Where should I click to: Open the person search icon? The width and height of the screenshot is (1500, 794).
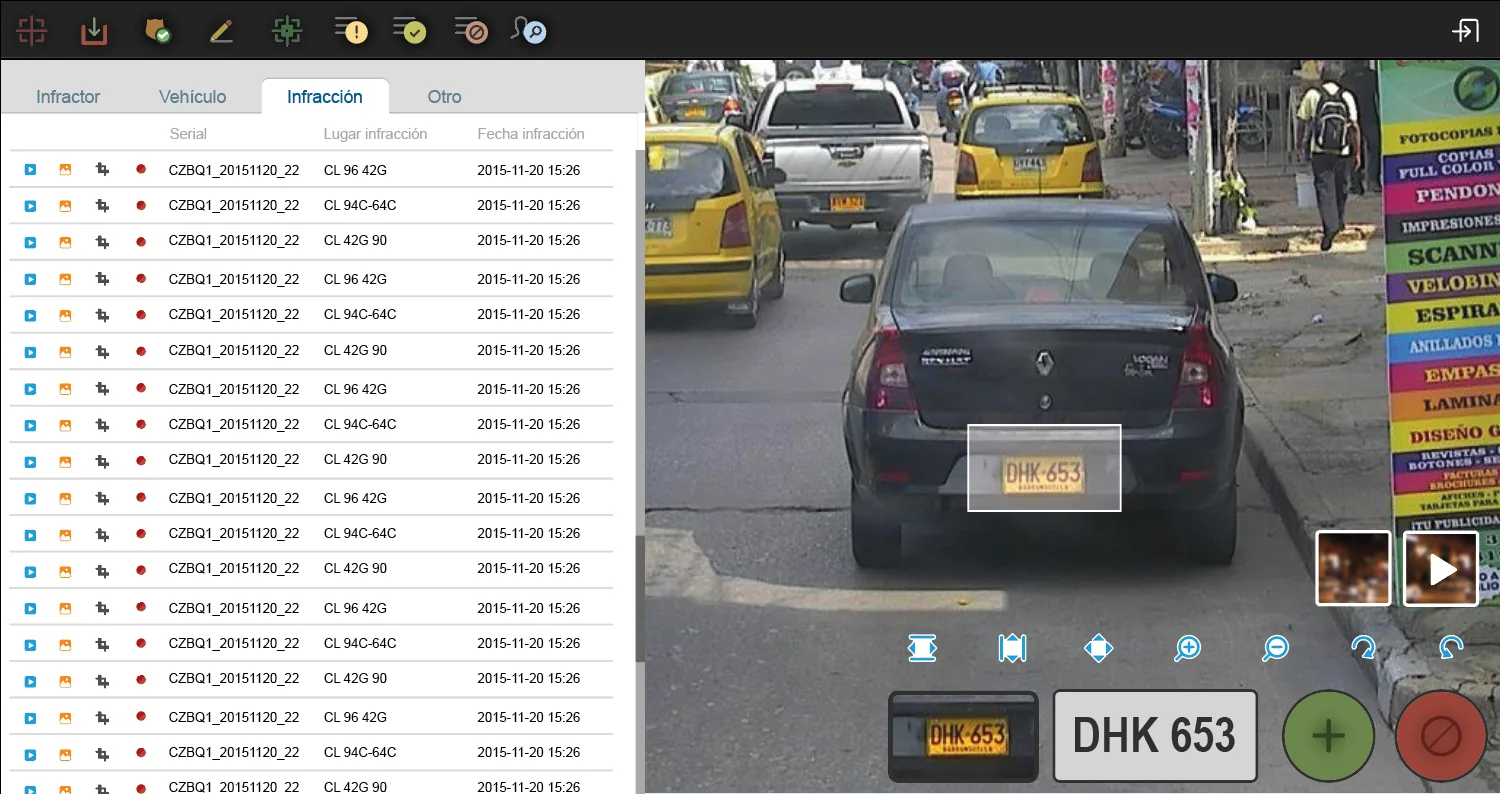pos(528,31)
